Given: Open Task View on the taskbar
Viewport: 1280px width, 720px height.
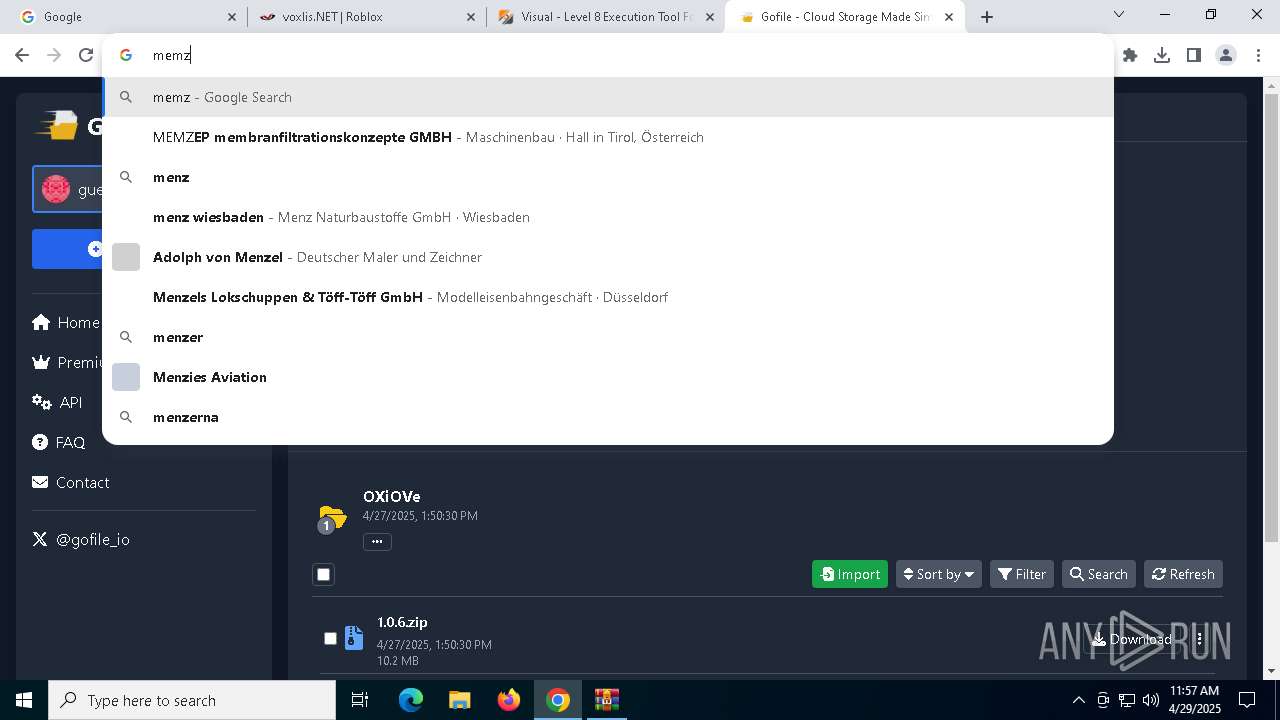Looking at the screenshot, I should coord(360,700).
